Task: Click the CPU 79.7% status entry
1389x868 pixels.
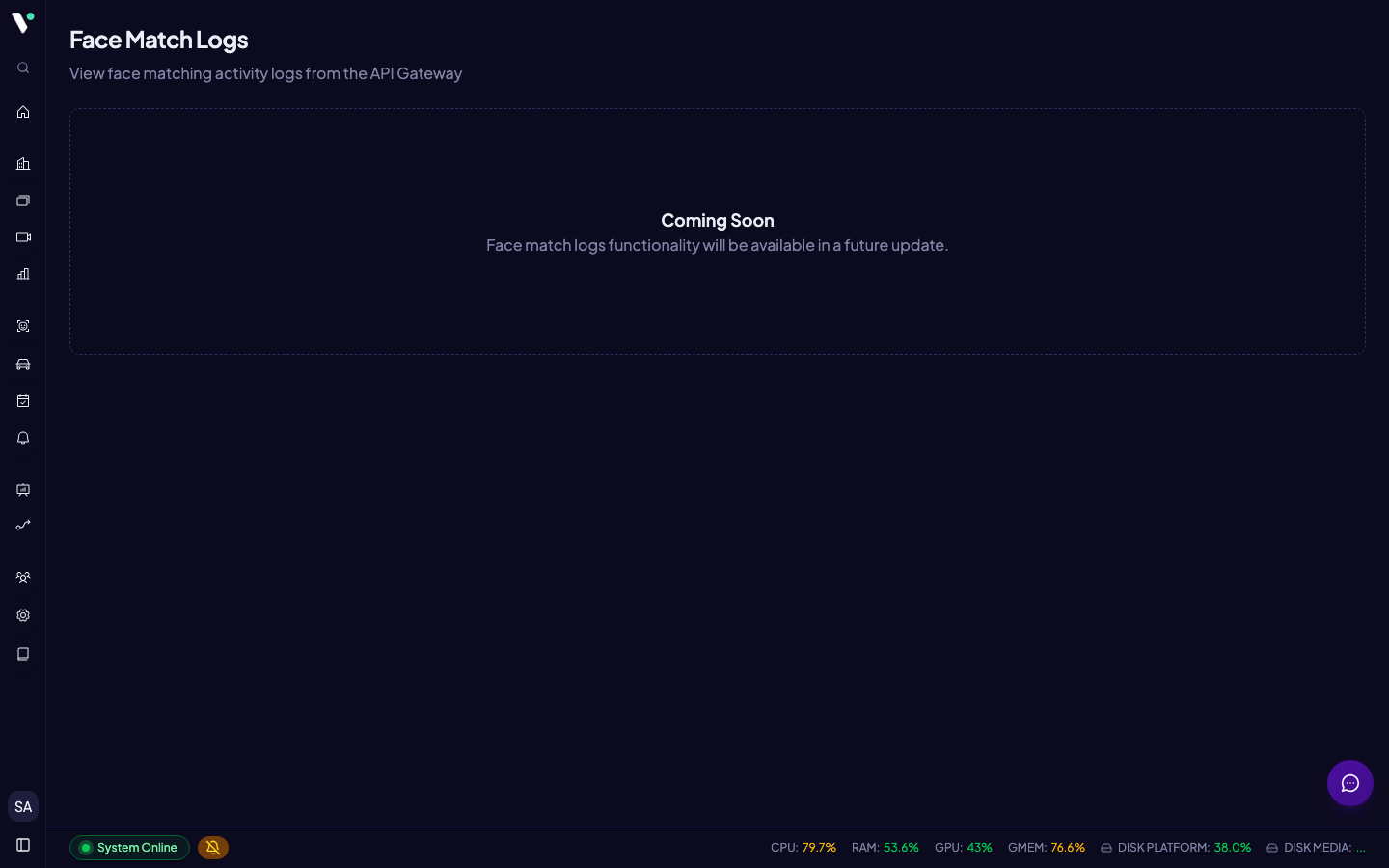Action: pyautogui.click(x=803, y=848)
